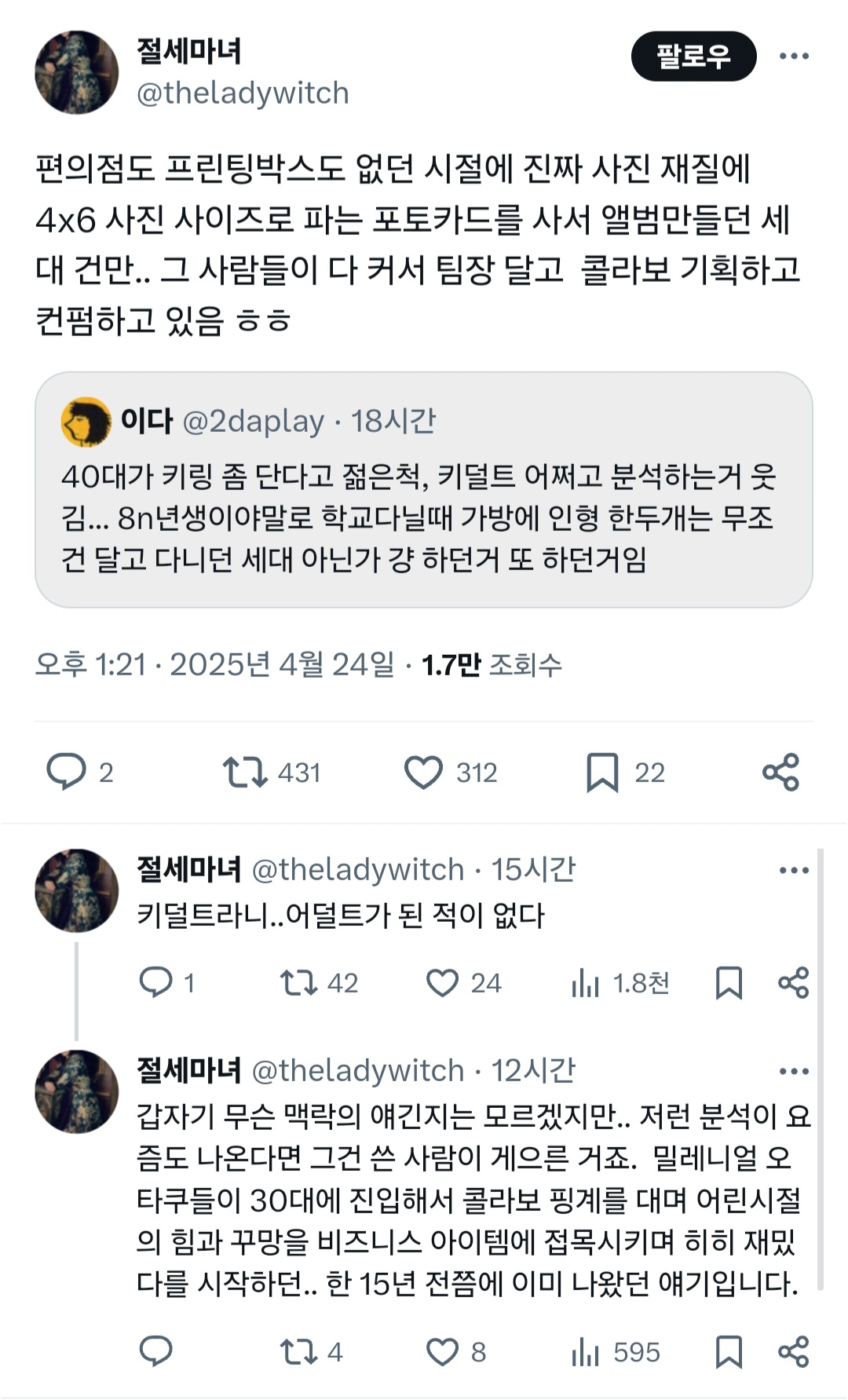Open more options on the 12시간 reply
This screenshot has height=1400, width=848.
tap(794, 1071)
